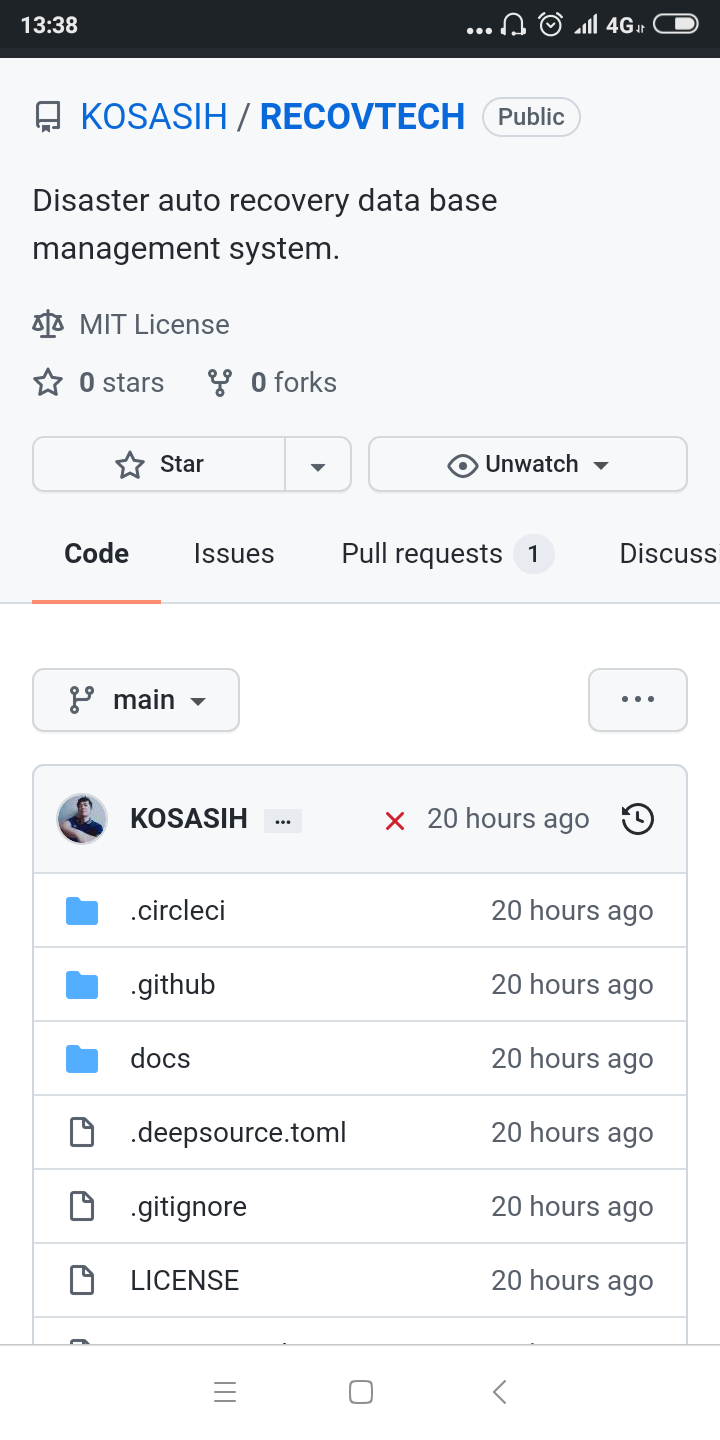720x1440 pixels.
Task: Tap the Android back arrow button
Action: (500, 1392)
